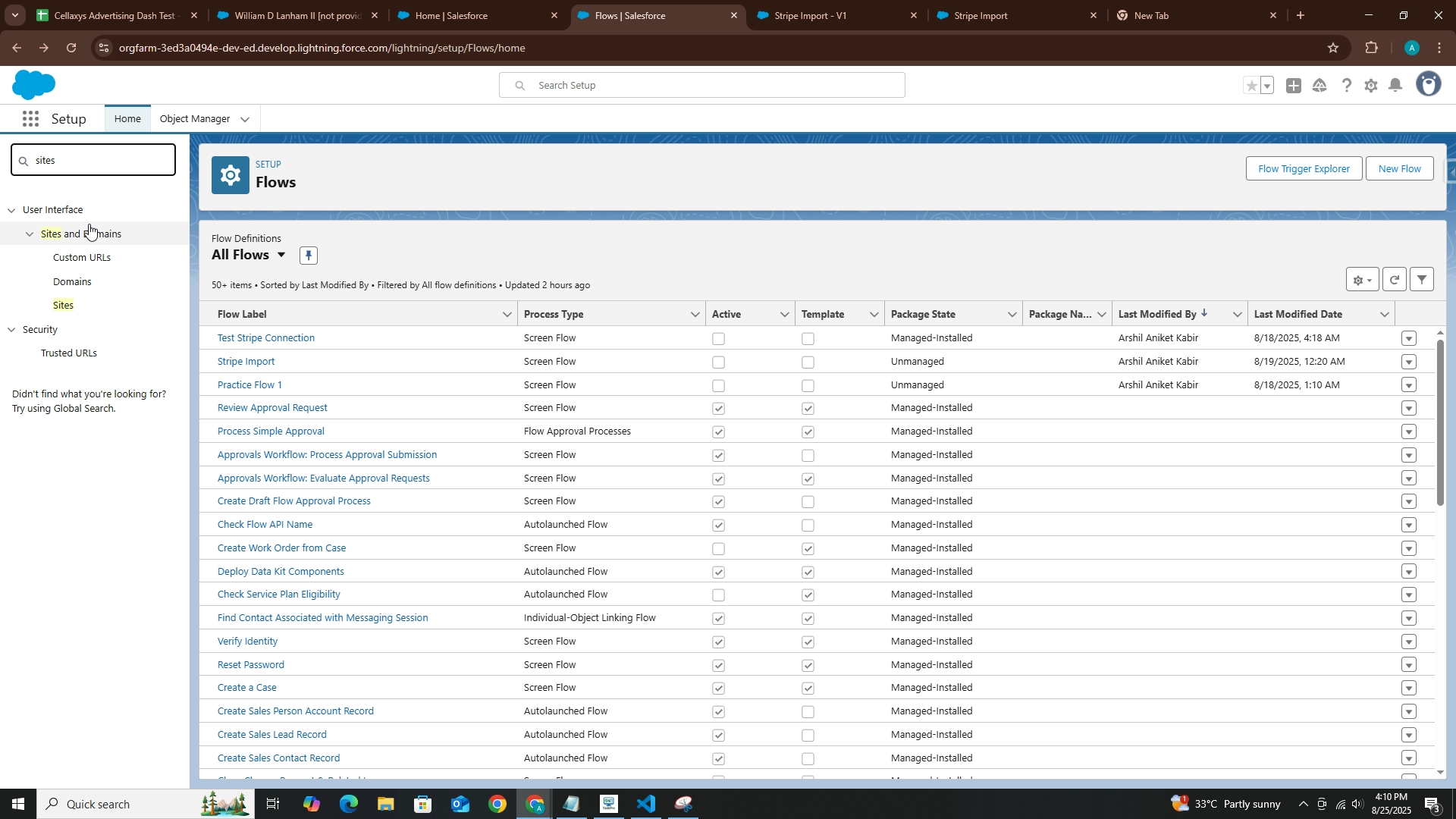Click the notifications bell icon
Viewport: 1456px width, 819px height.
coord(1395,86)
